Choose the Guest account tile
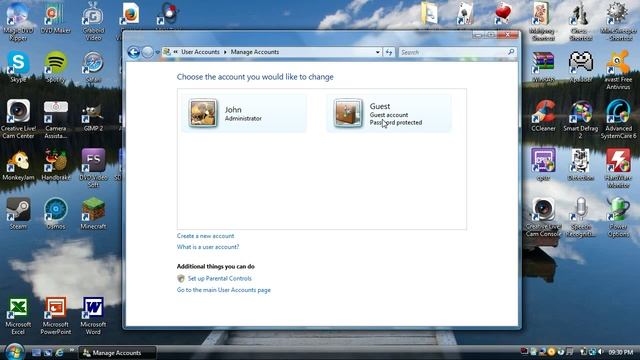Image resolution: width=640 pixels, height=360 pixels. pyautogui.click(x=389, y=113)
